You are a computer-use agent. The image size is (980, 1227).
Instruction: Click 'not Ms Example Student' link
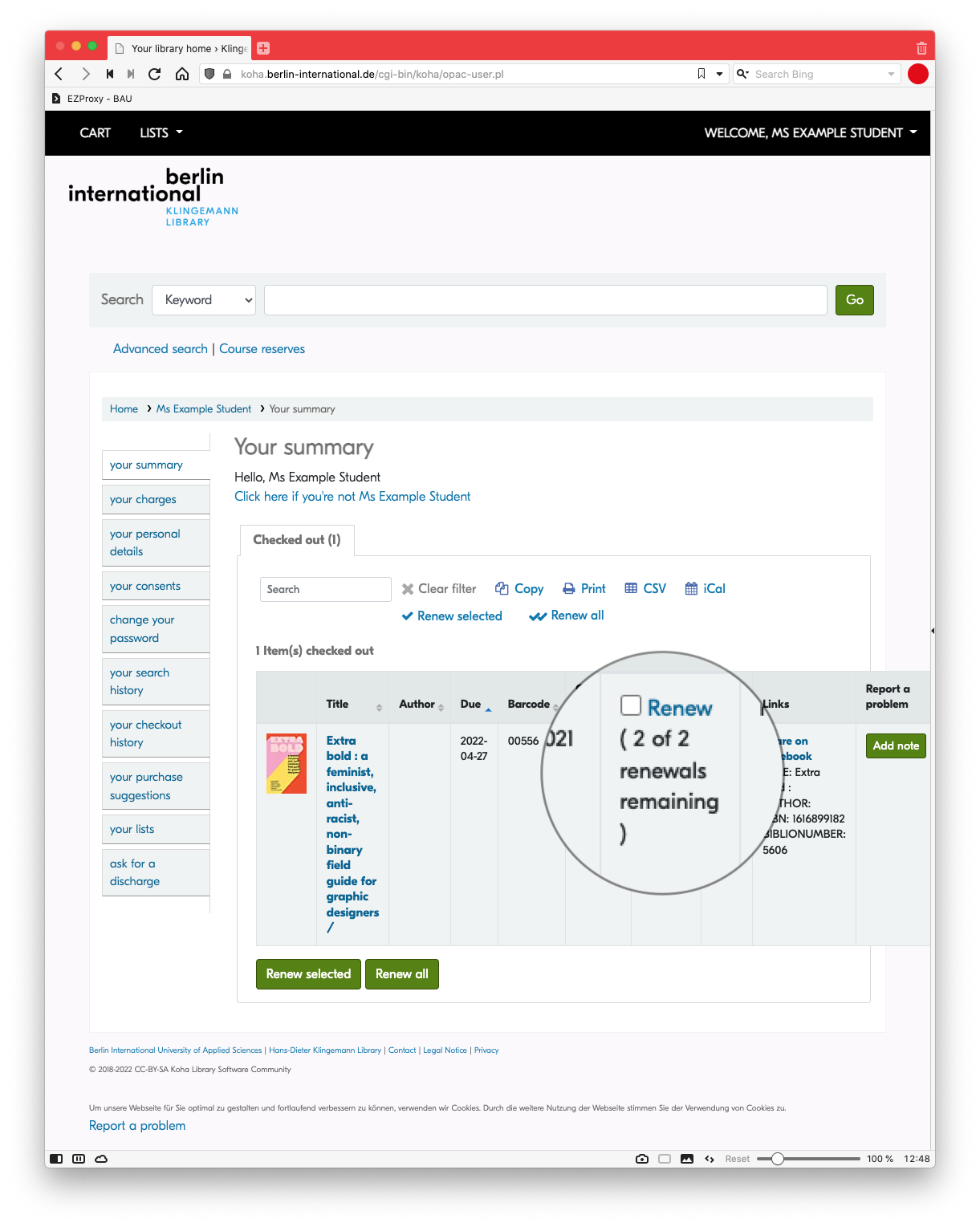[x=352, y=497]
